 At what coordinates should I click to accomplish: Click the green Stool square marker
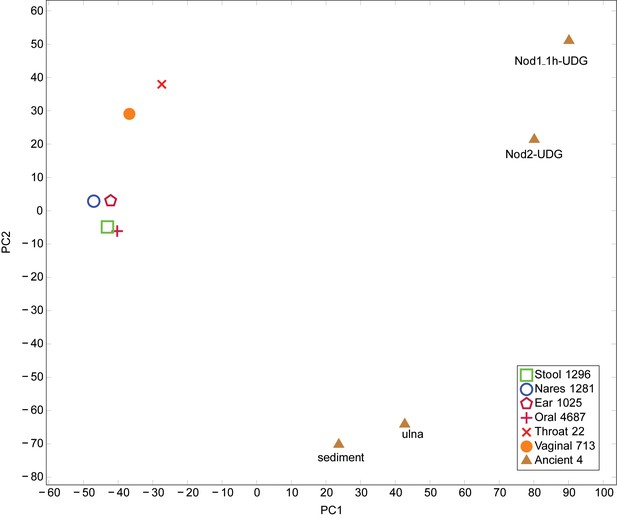[107, 227]
